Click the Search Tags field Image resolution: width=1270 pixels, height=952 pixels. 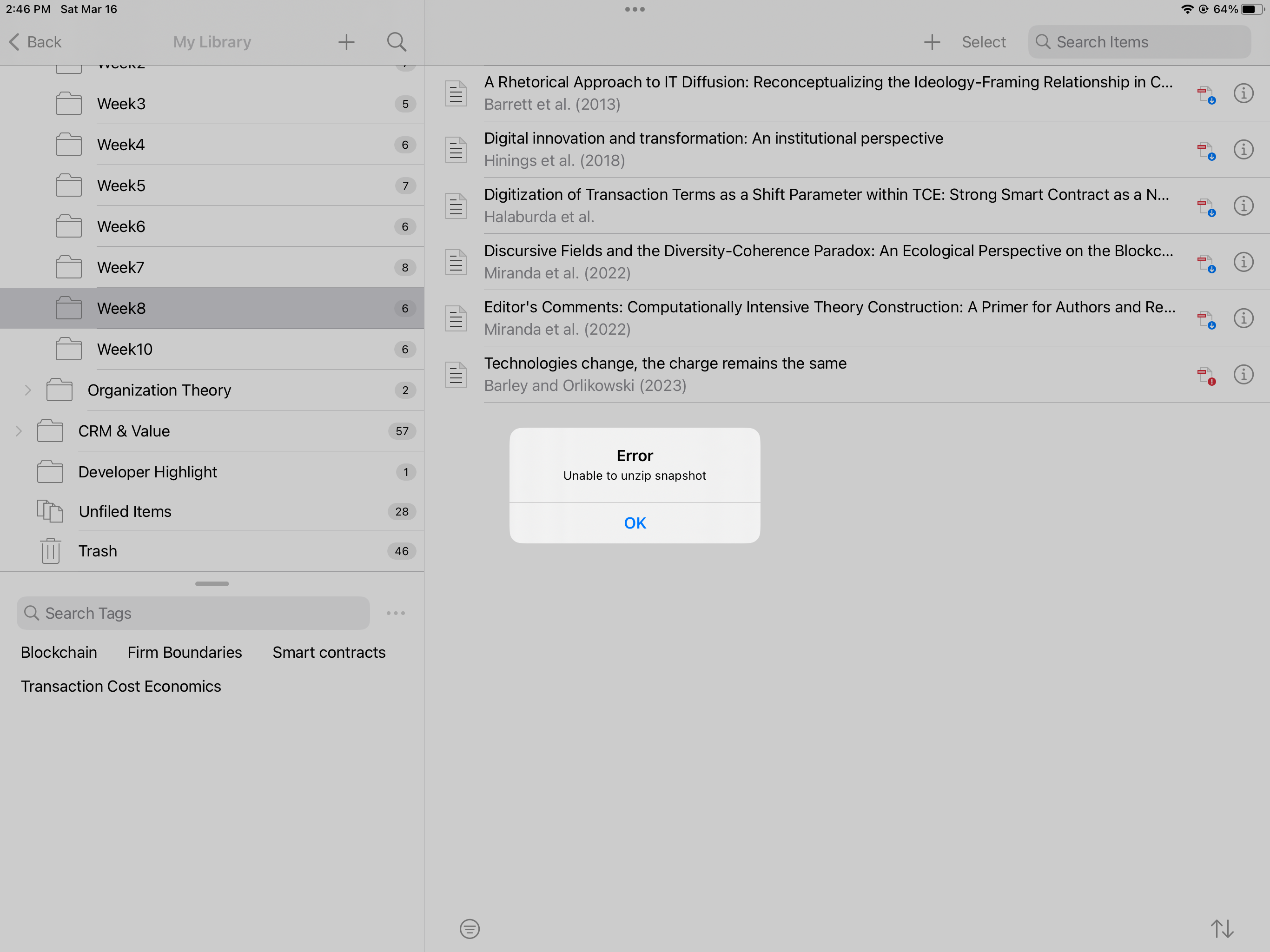[193, 613]
